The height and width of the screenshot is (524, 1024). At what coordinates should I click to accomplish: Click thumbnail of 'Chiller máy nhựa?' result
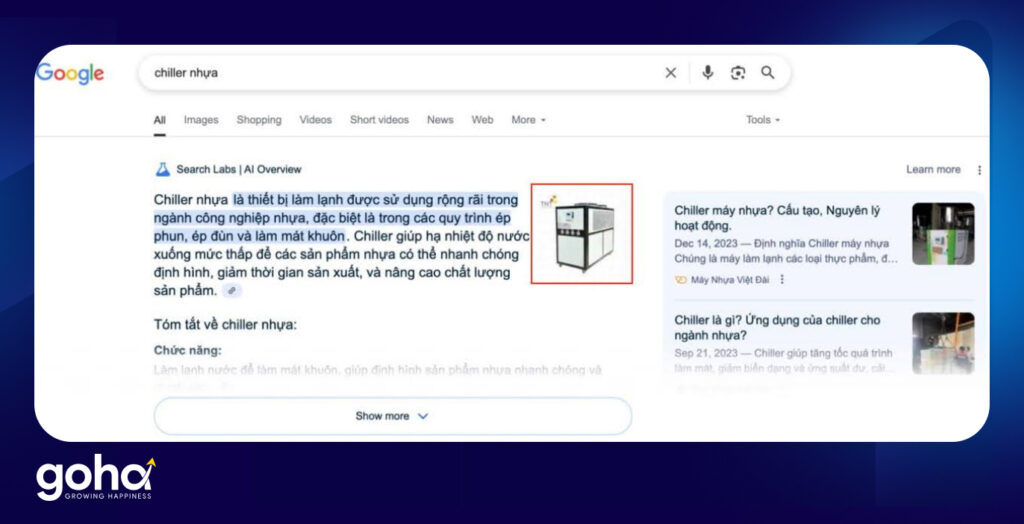pos(943,233)
